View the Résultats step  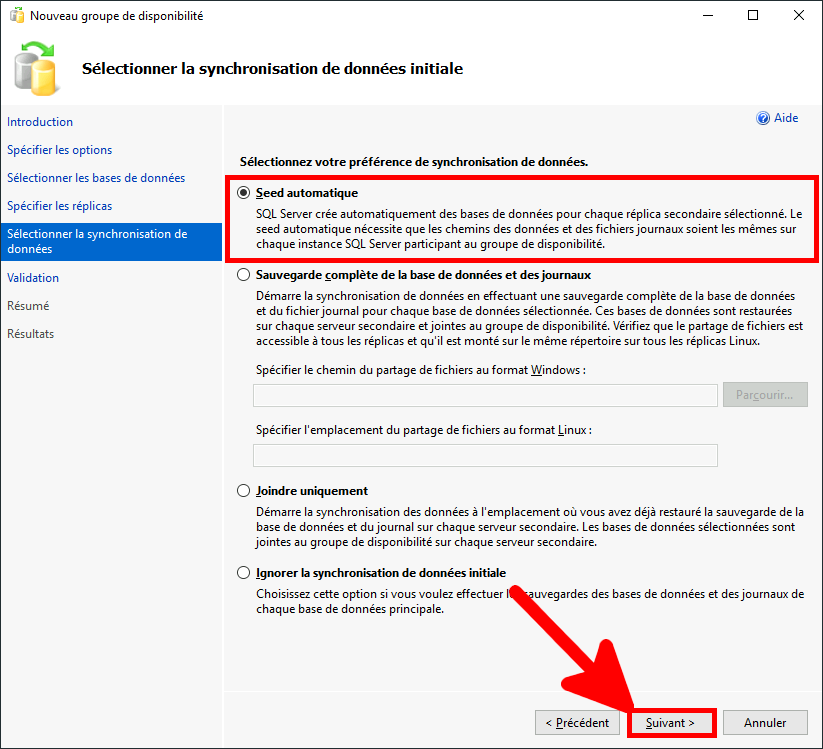(x=34, y=333)
